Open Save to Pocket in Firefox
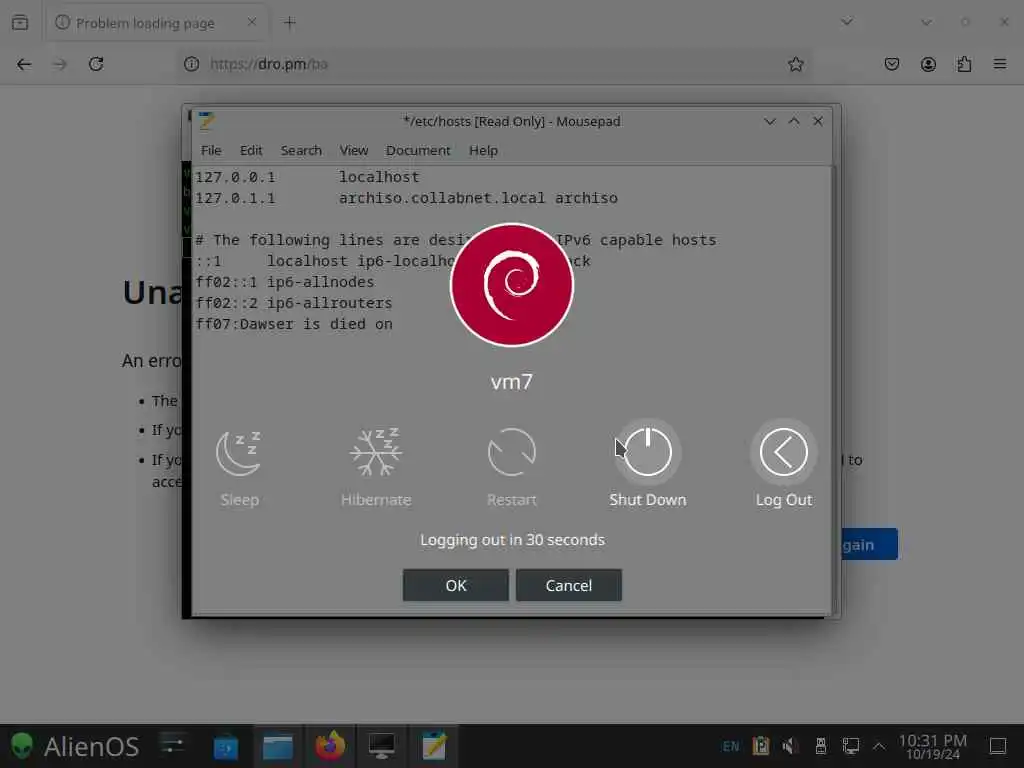The image size is (1024, 768). click(891, 64)
